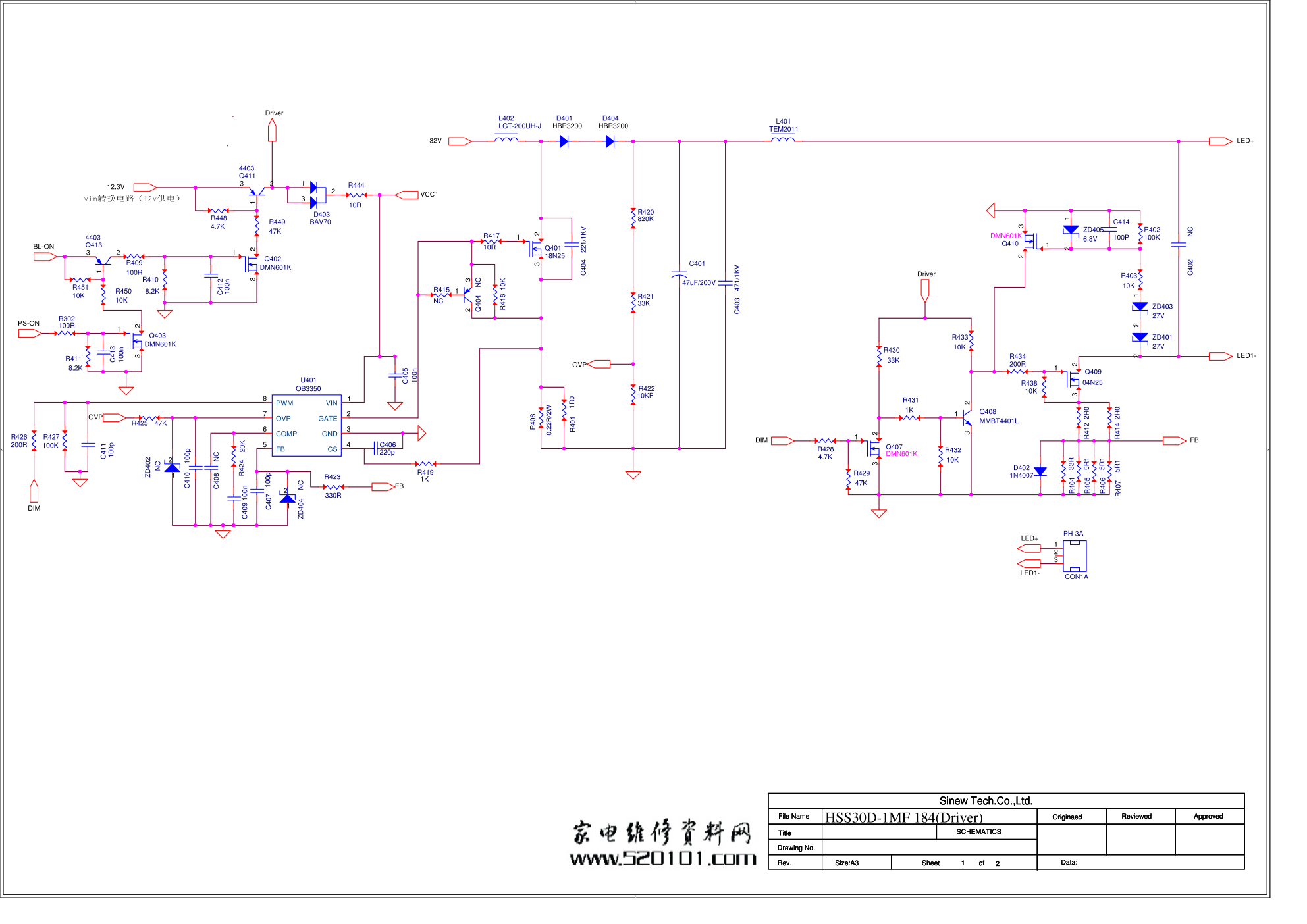
Task: Select resistor R444 10R
Action: (x=356, y=195)
